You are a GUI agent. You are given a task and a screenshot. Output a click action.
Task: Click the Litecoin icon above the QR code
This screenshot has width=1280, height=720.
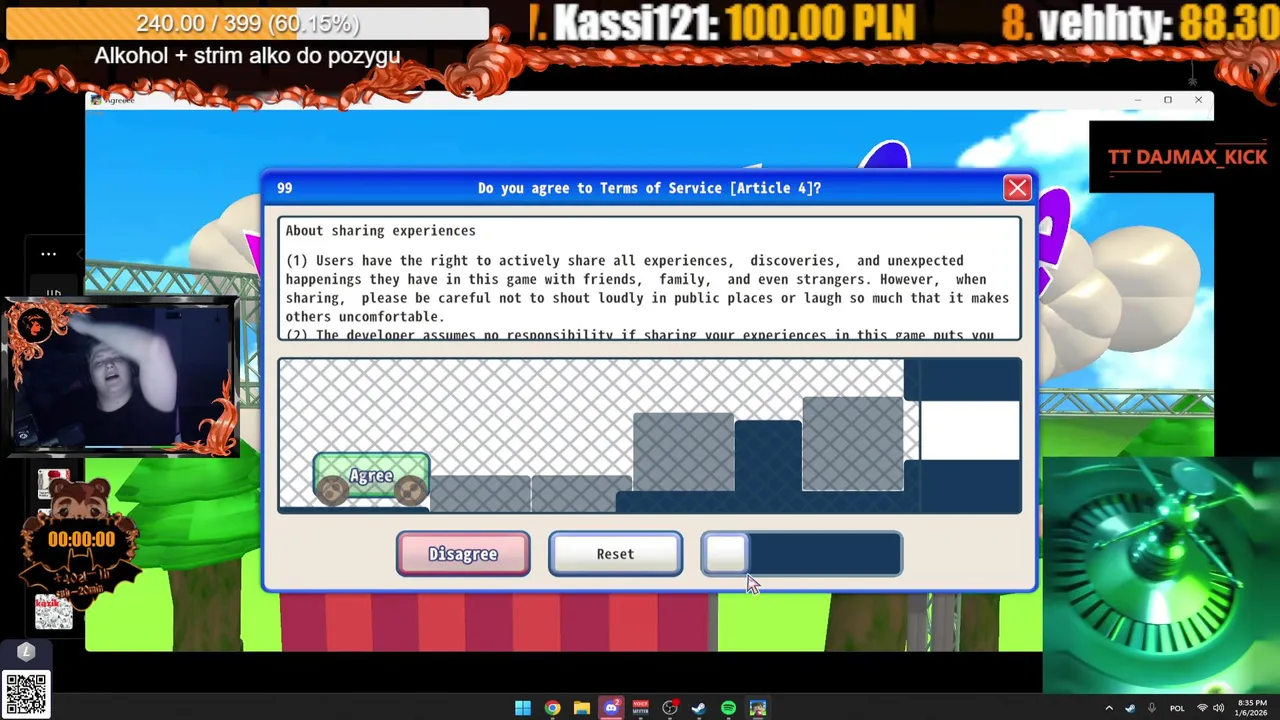click(27, 652)
